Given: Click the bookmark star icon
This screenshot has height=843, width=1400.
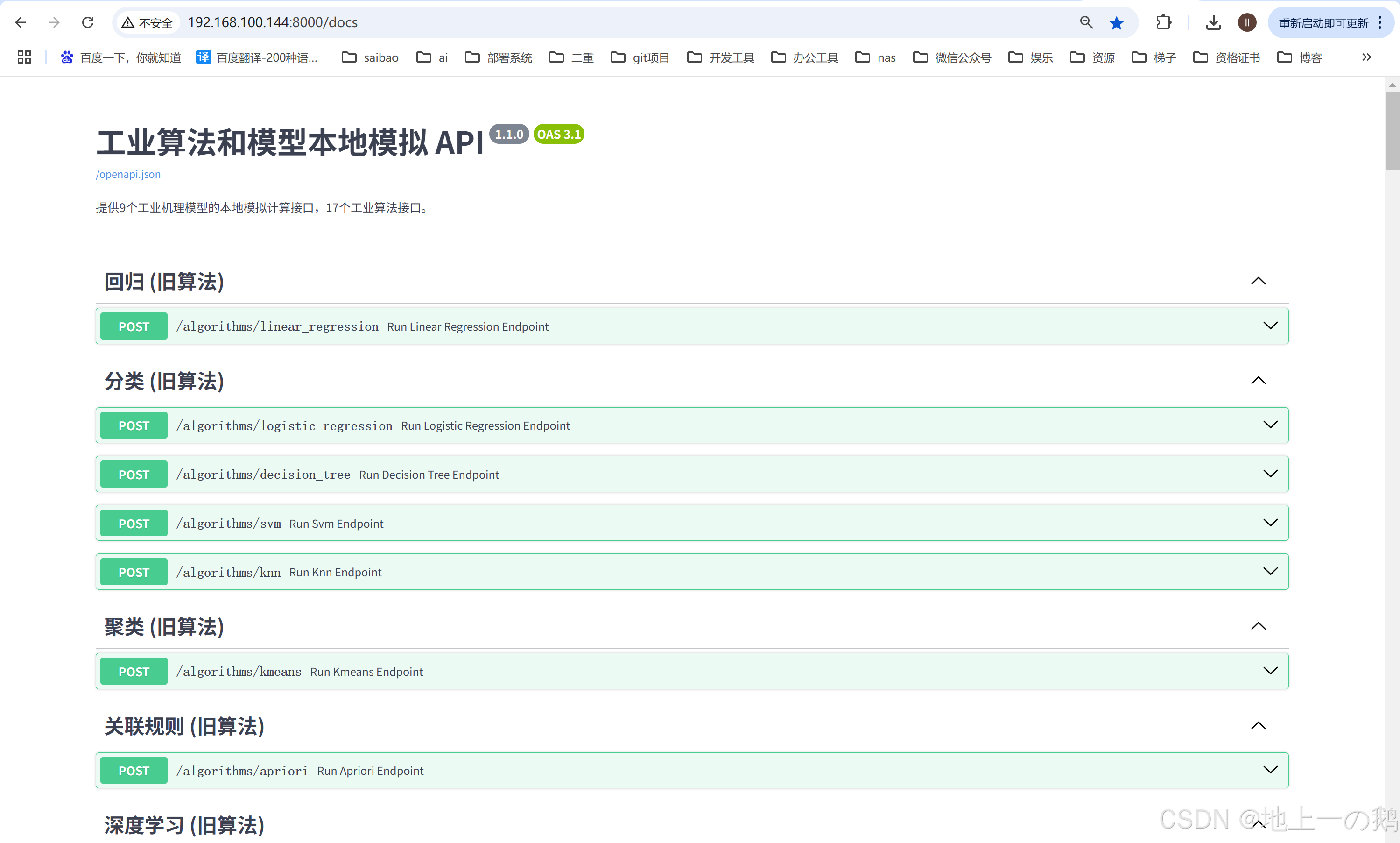Looking at the screenshot, I should tap(1116, 22).
